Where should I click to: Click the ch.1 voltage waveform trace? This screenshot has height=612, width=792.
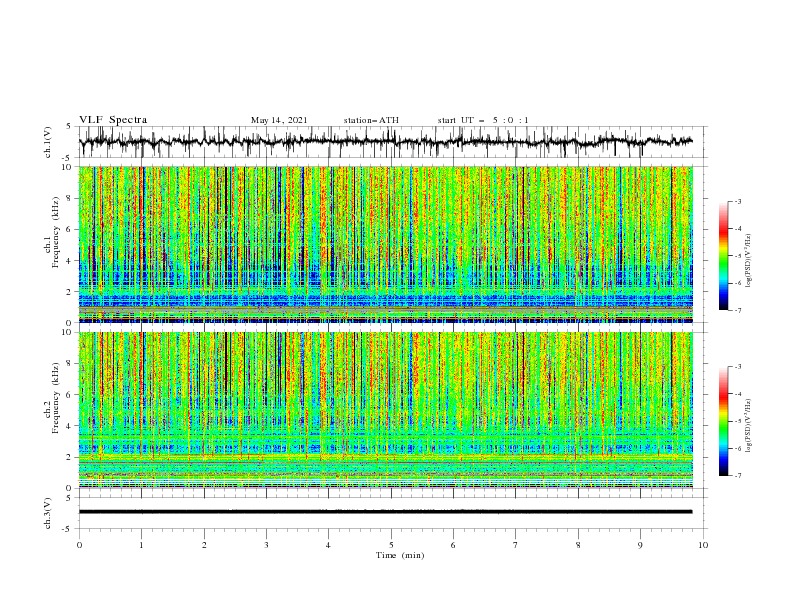point(385,141)
